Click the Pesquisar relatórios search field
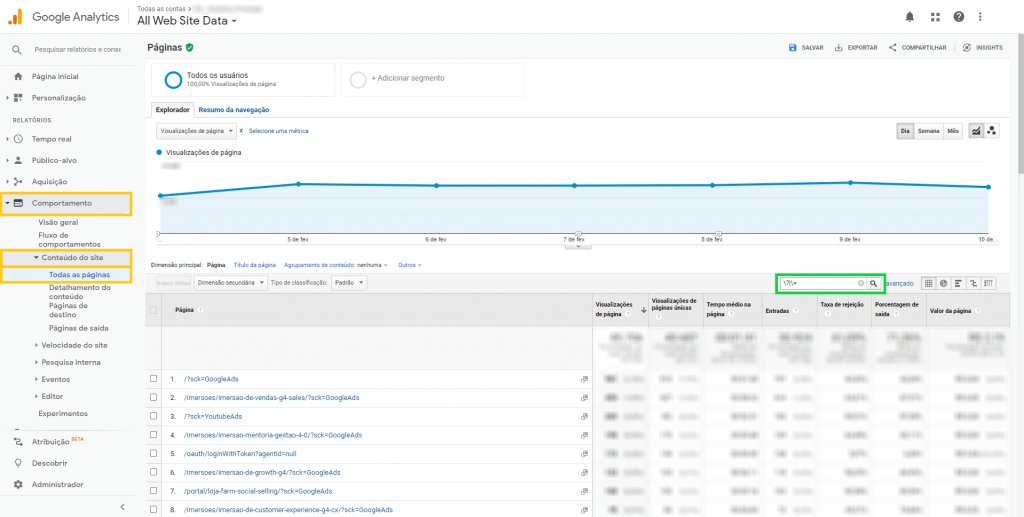 point(77,50)
